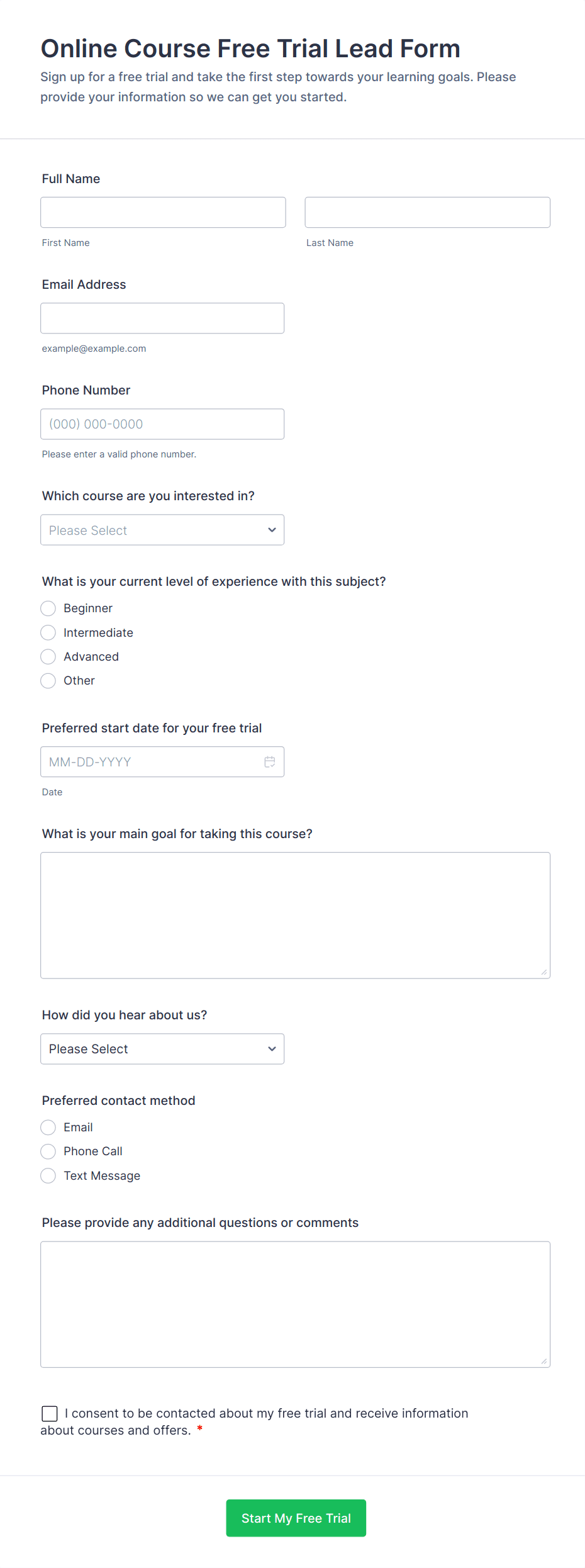
Task: Choose the Intermediate radio option
Action: tap(48, 632)
